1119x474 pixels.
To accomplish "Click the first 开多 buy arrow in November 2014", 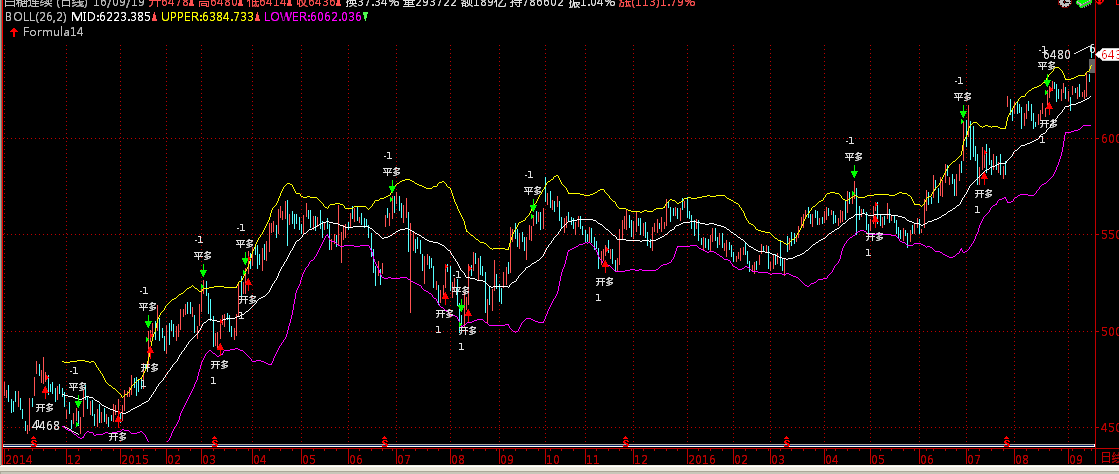I will (x=46, y=390).
